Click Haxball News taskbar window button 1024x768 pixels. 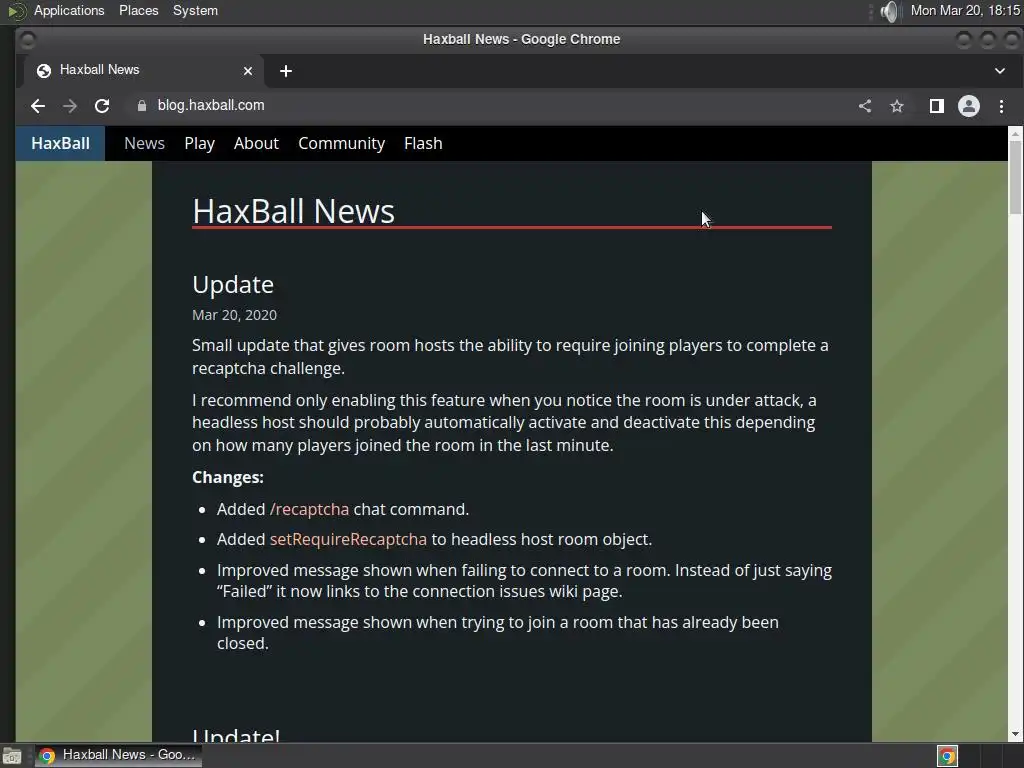pyautogui.click(x=118, y=755)
